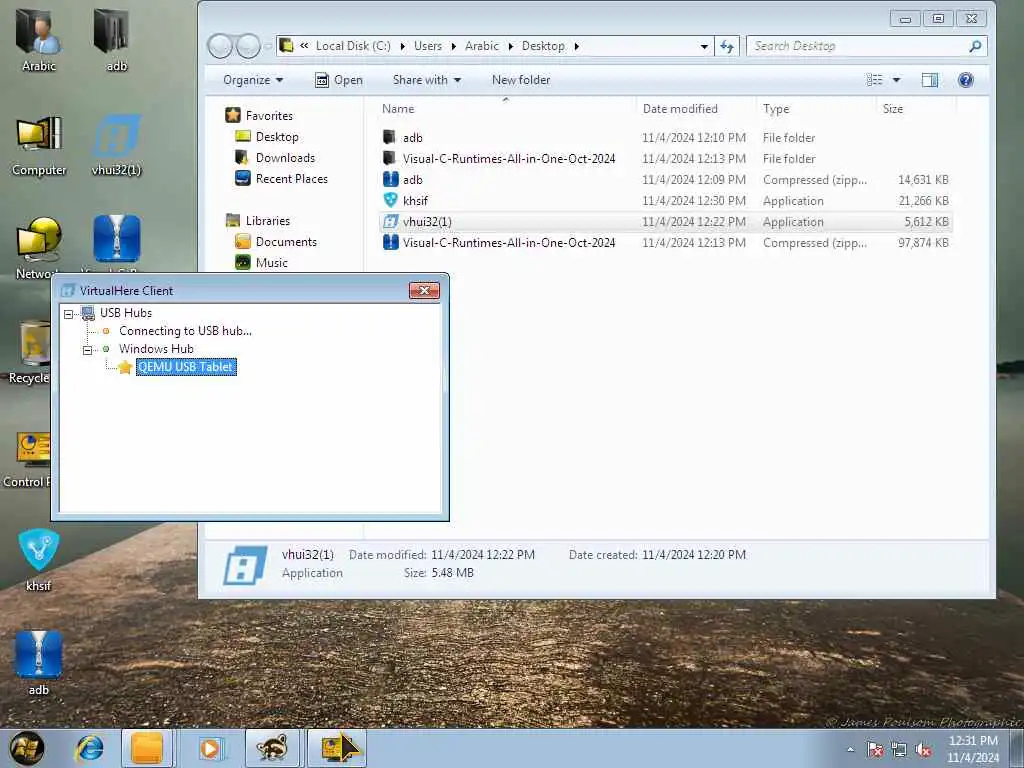Image resolution: width=1024 pixels, height=768 pixels.
Task: Select the USB Hubs root label
Action: click(x=125, y=313)
